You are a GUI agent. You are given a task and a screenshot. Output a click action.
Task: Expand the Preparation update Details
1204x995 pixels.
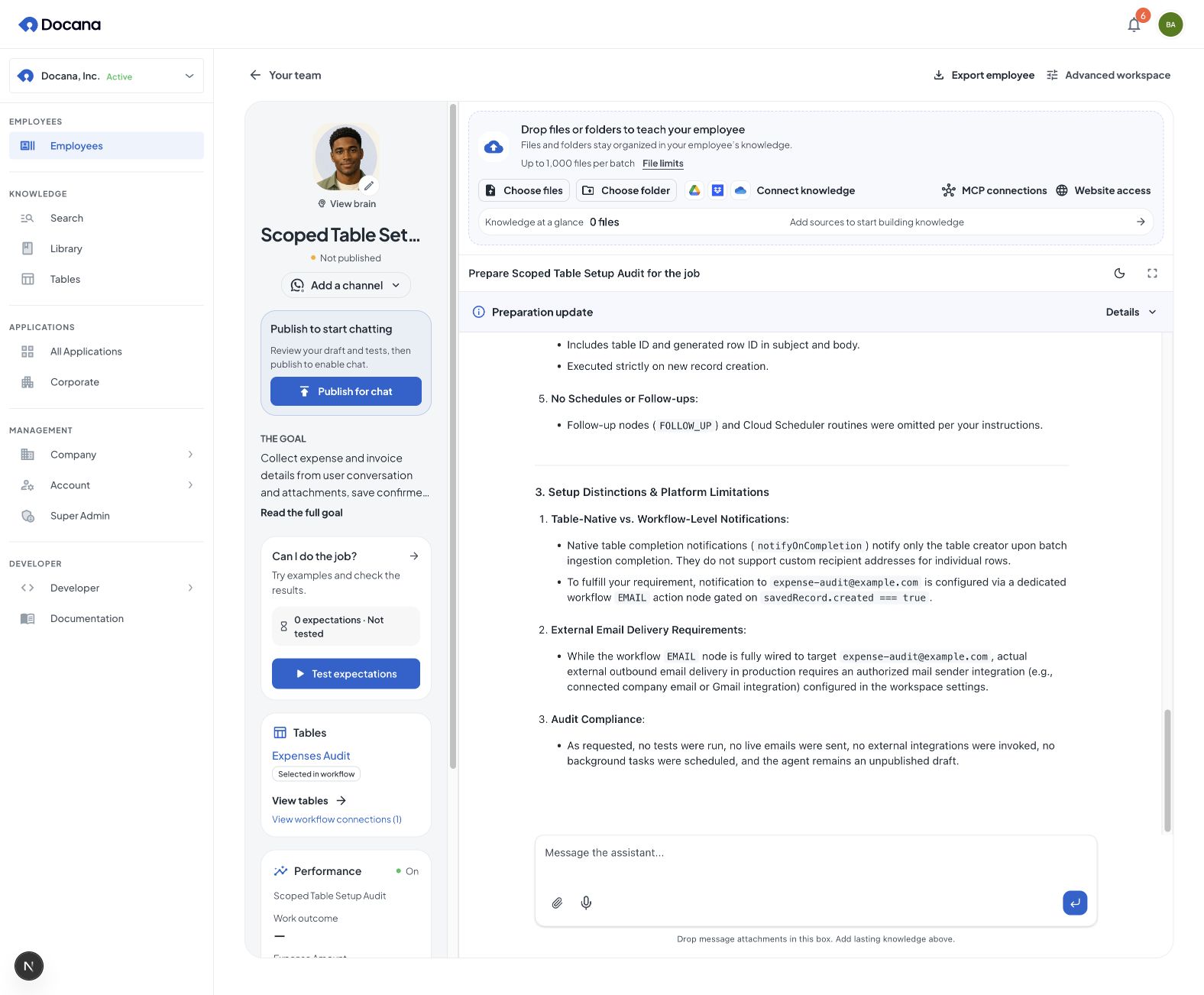pos(1131,312)
